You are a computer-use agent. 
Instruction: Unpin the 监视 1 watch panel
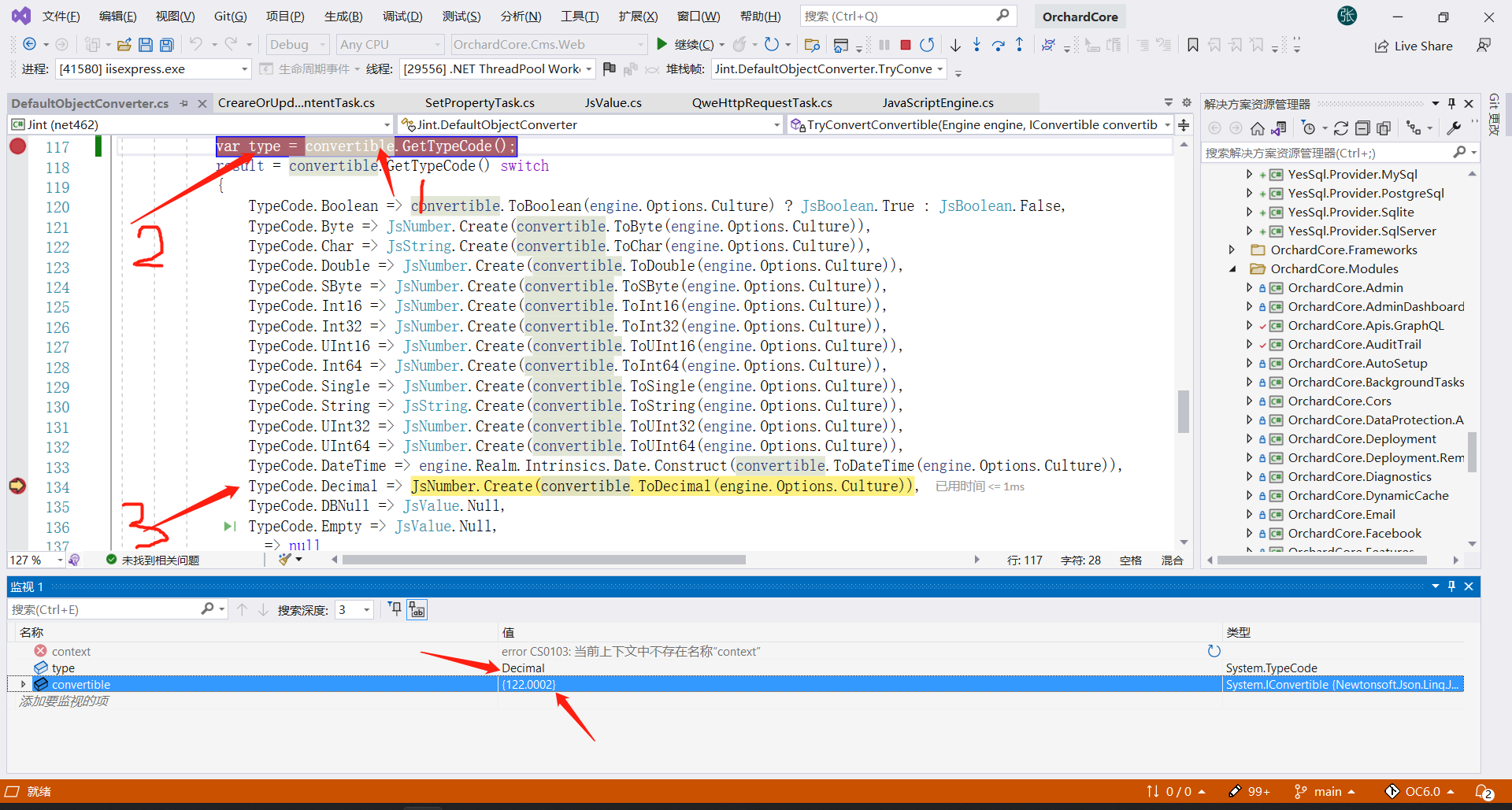click(x=1451, y=586)
